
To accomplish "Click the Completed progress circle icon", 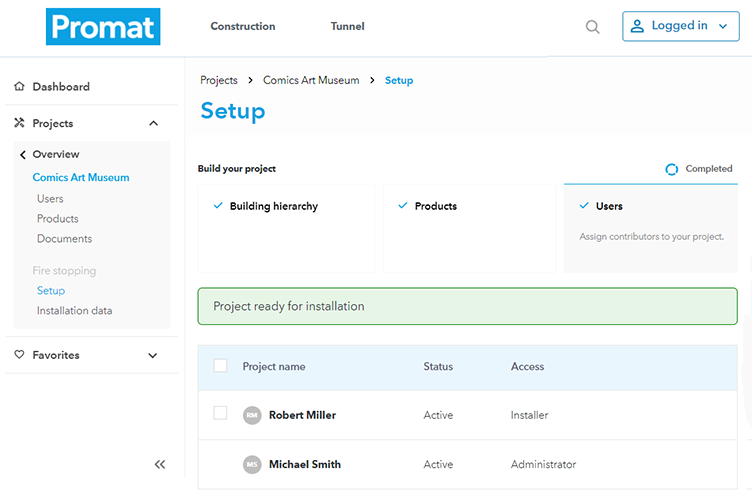I will tap(671, 169).
